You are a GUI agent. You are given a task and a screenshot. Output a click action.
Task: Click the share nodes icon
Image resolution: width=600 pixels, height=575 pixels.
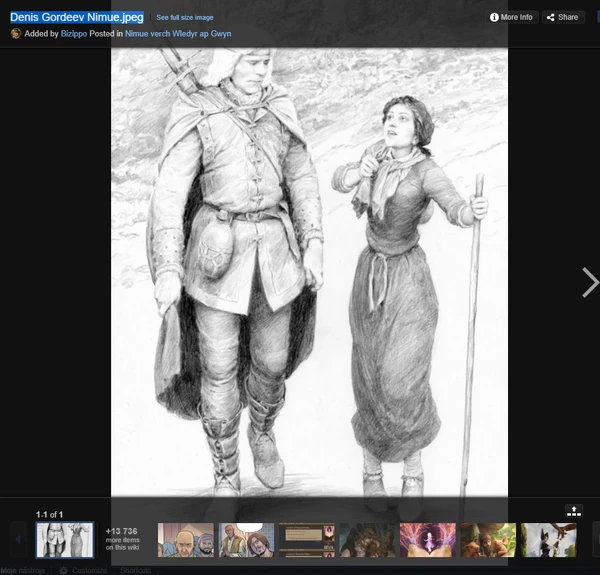click(551, 17)
